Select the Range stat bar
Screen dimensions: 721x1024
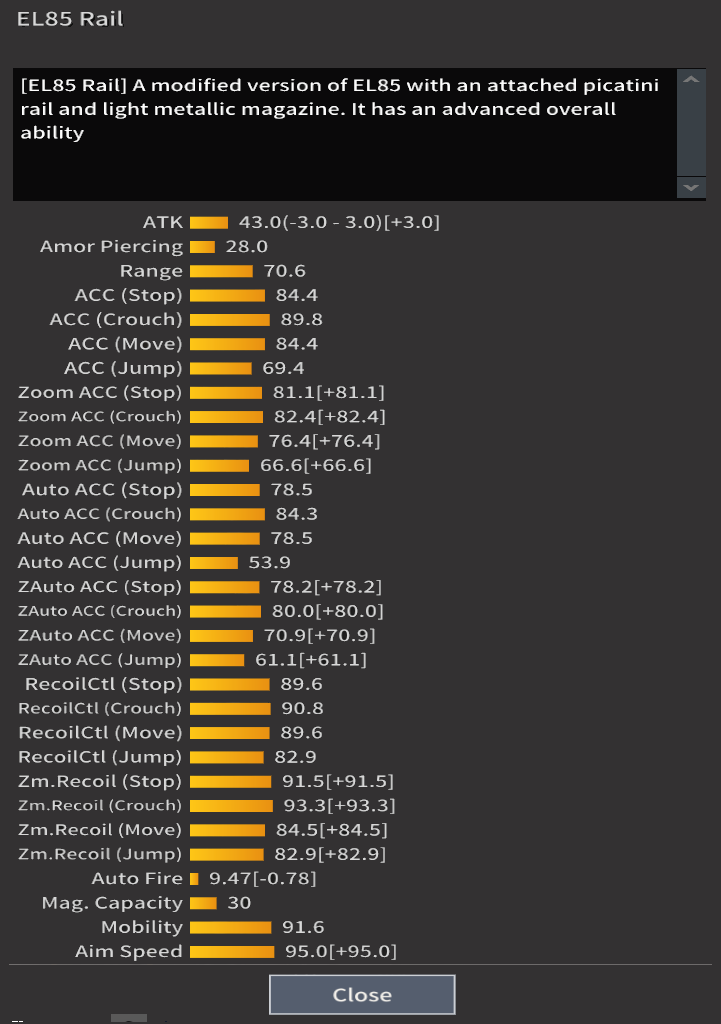[221, 271]
